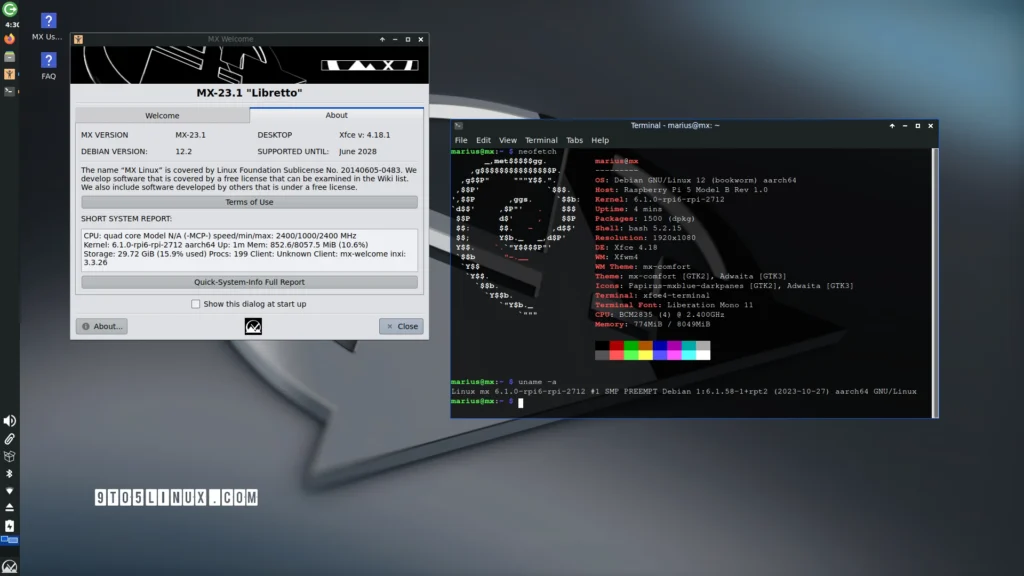
Task: Open the Bluetooth tray icon
Action: 9,473
